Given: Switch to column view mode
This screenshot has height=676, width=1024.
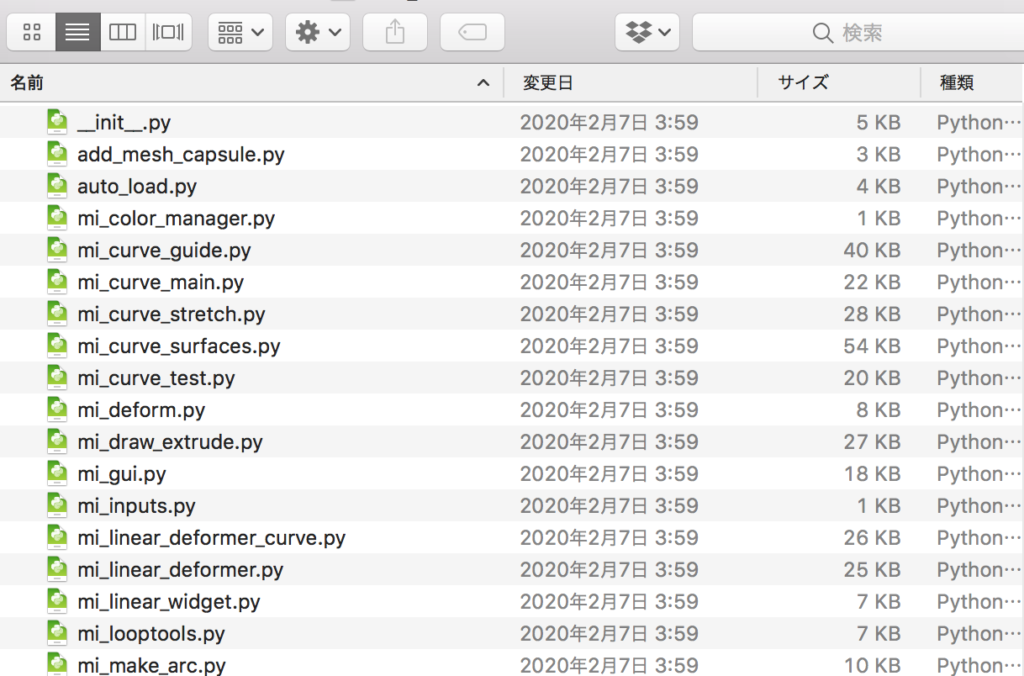Looking at the screenshot, I should [x=123, y=33].
